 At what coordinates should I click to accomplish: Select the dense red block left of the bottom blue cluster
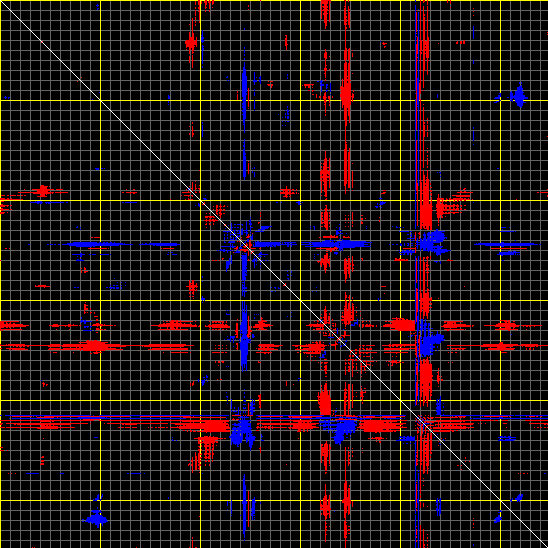210,426
